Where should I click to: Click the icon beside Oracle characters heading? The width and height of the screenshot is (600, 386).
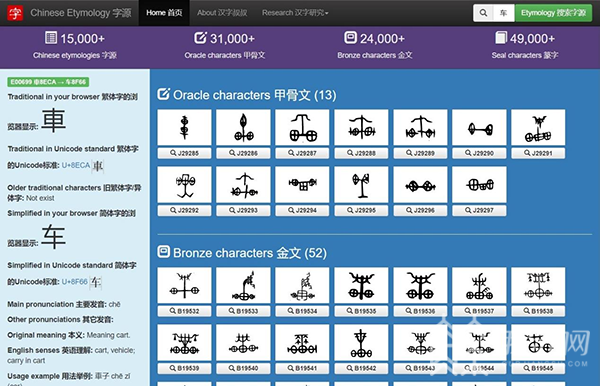164,94
